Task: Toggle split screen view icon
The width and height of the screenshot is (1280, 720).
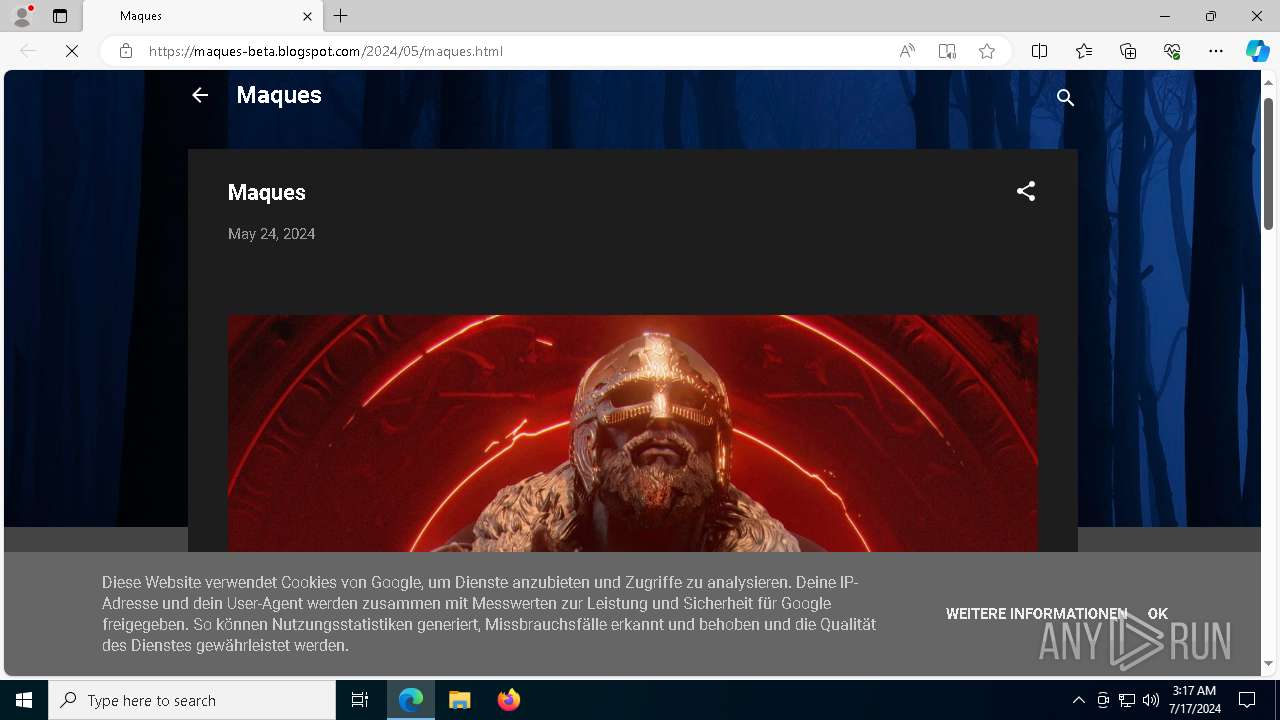Action: 1040,51
